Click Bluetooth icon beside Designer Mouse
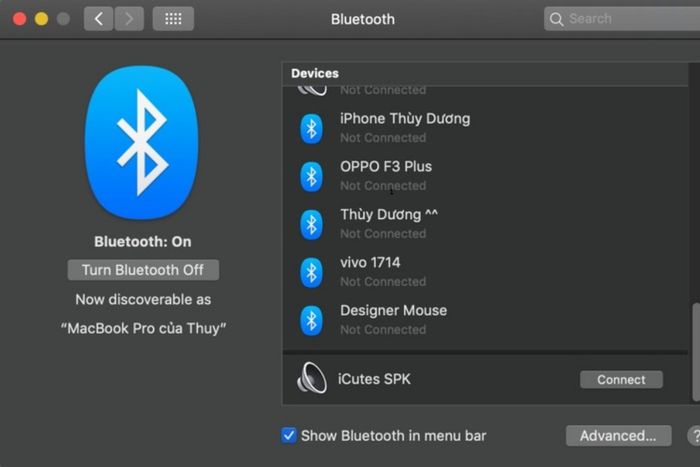 pos(311,321)
